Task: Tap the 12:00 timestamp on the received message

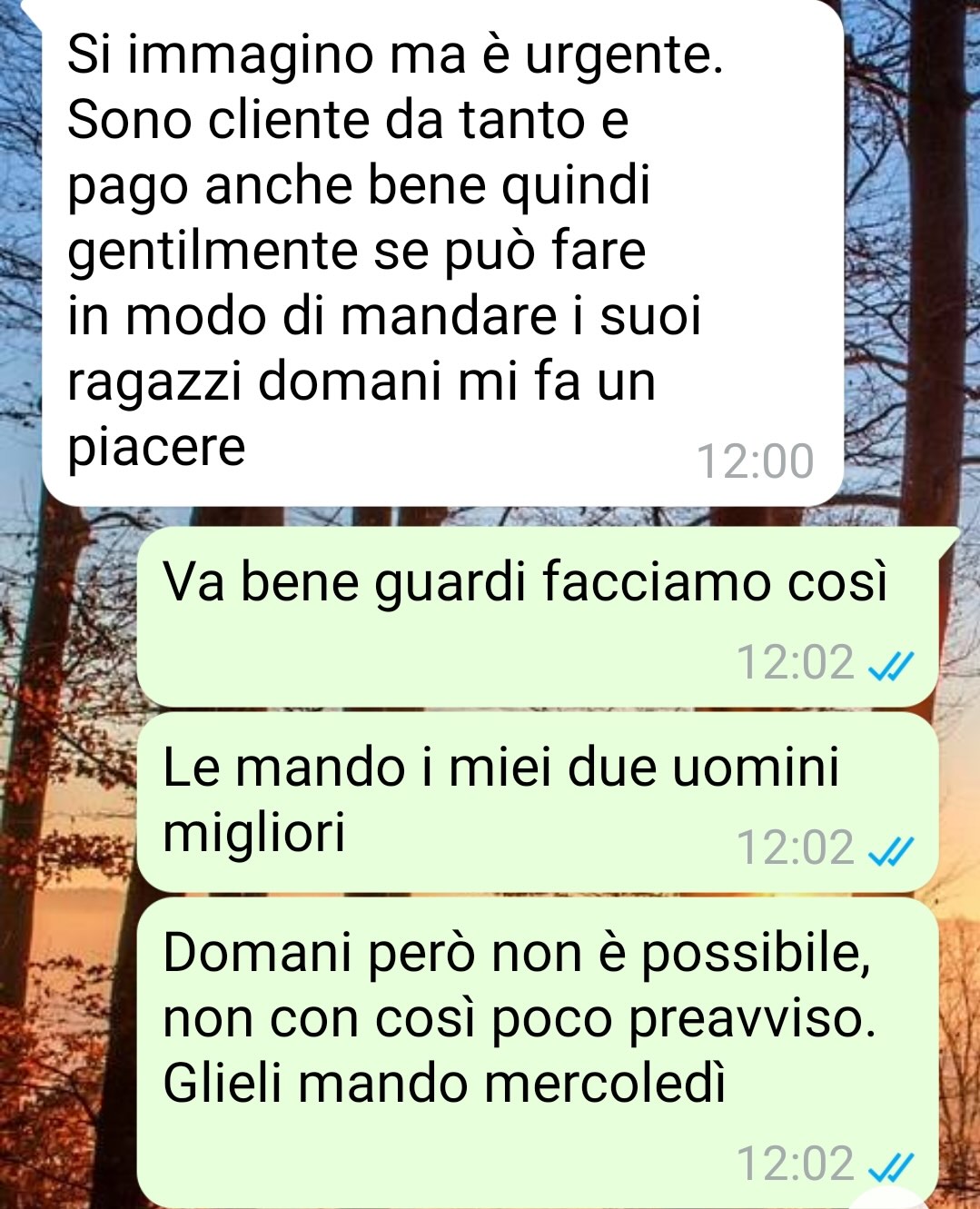Action: click(x=755, y=461)
